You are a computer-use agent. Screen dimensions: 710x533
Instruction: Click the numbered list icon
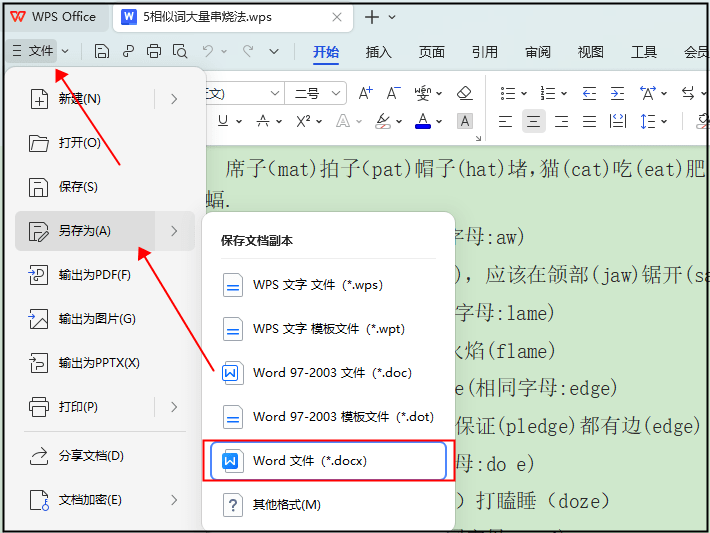(x=548, y=94)
